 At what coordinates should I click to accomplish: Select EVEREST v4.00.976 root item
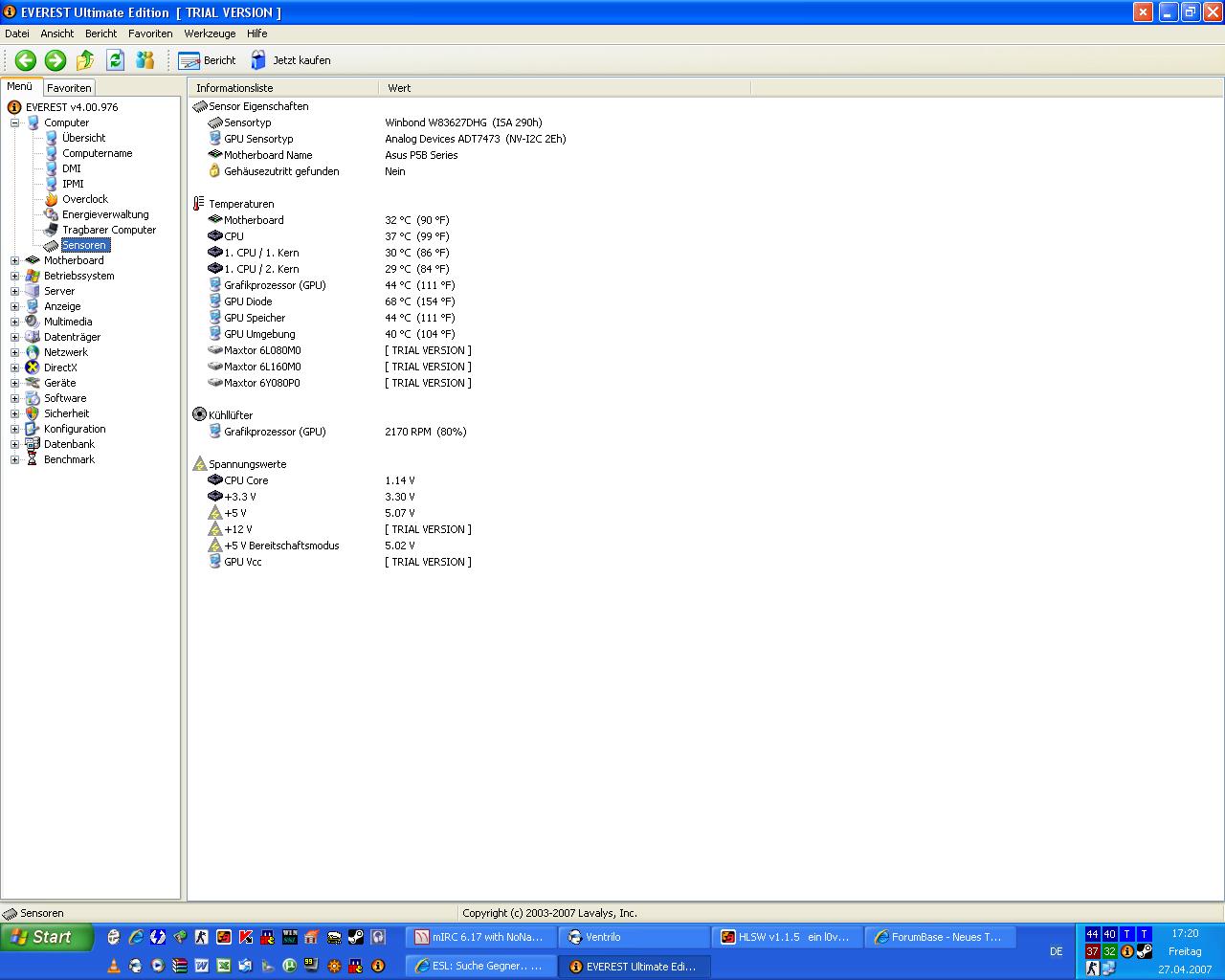tap(72, 107)
